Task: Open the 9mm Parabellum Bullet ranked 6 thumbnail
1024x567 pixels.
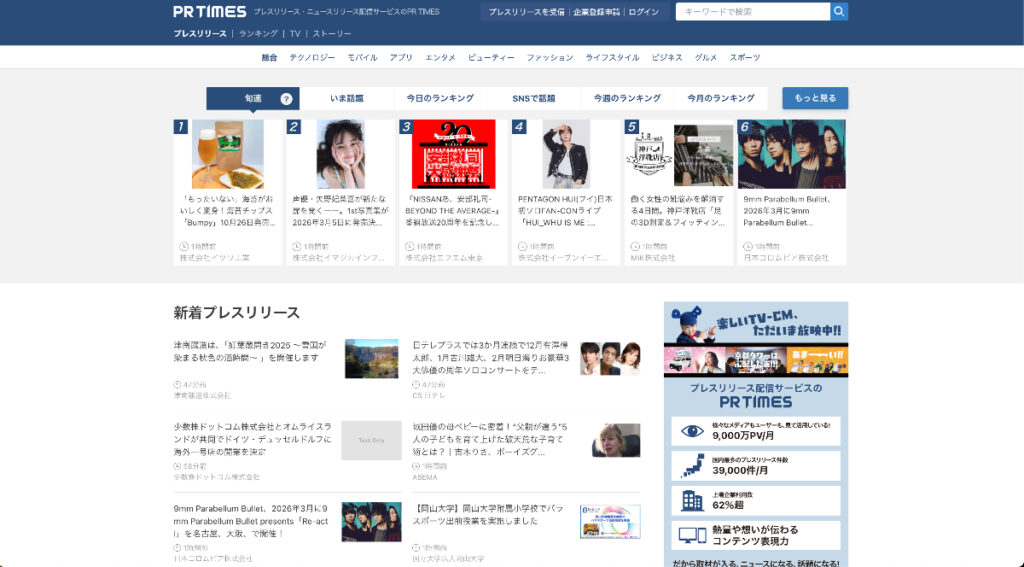Action: pyautogui.click(x=791, y=155)
